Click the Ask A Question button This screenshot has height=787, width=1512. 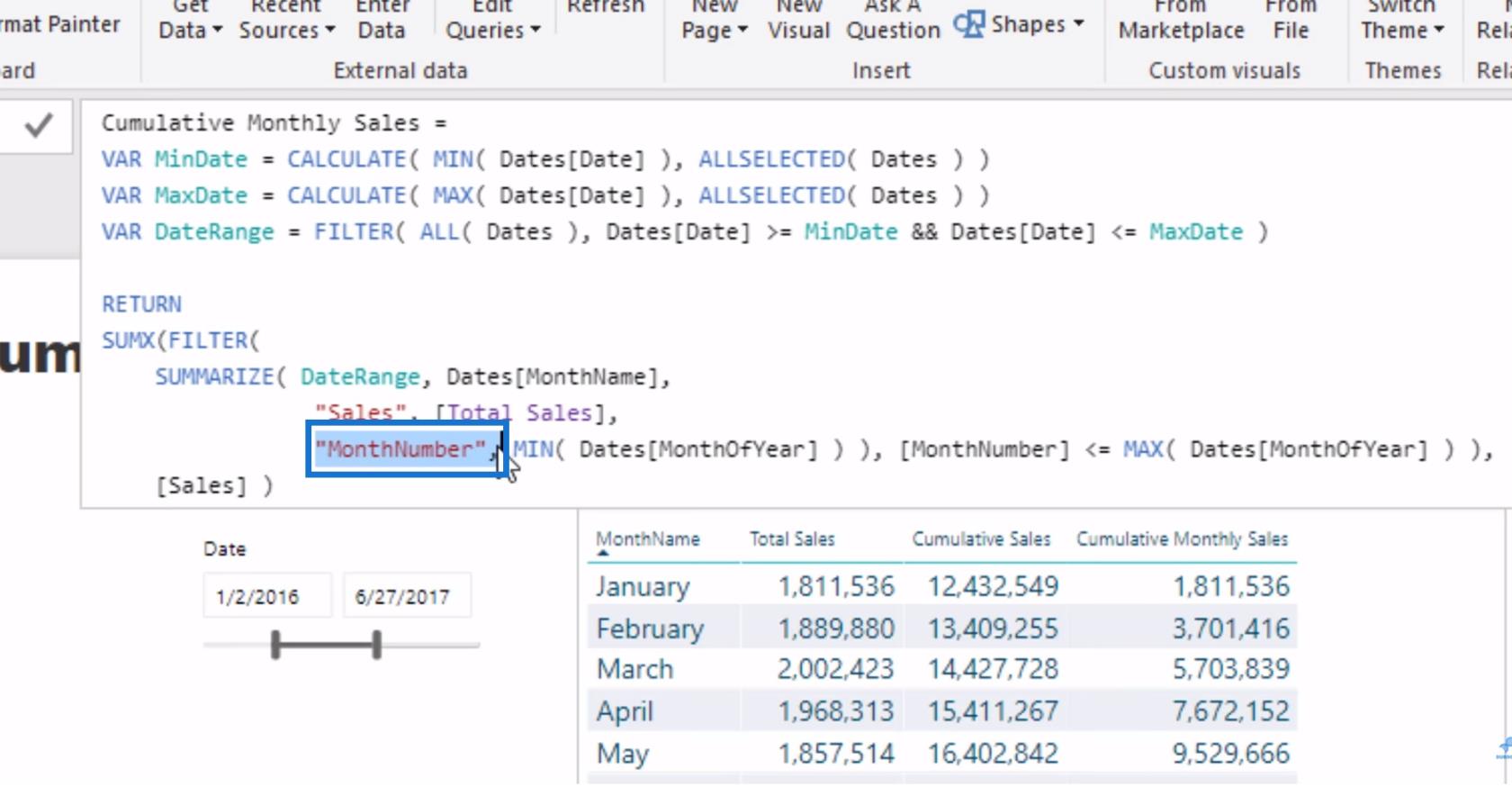893,20
